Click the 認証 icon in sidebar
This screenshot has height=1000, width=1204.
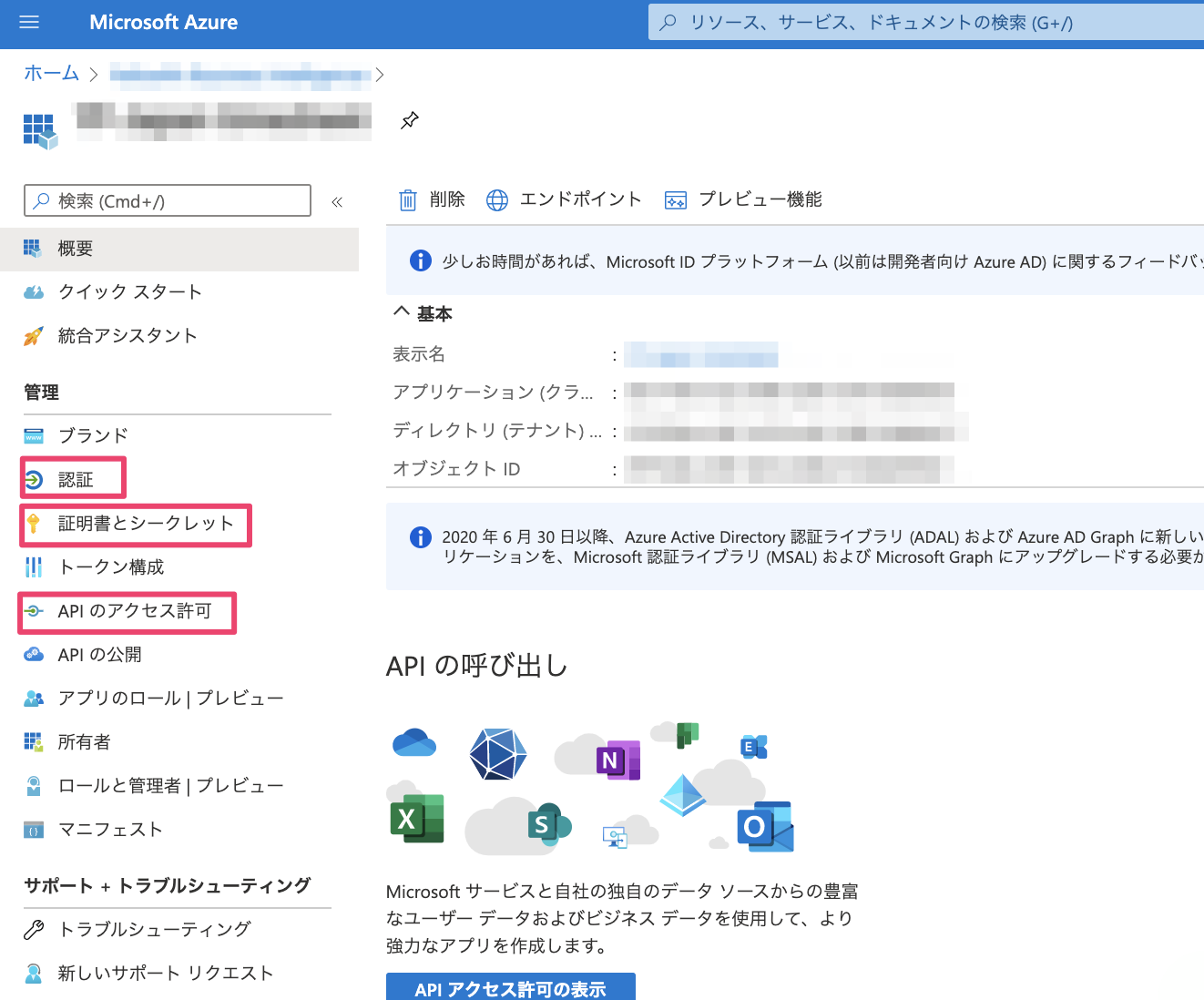tap(33, 479)
